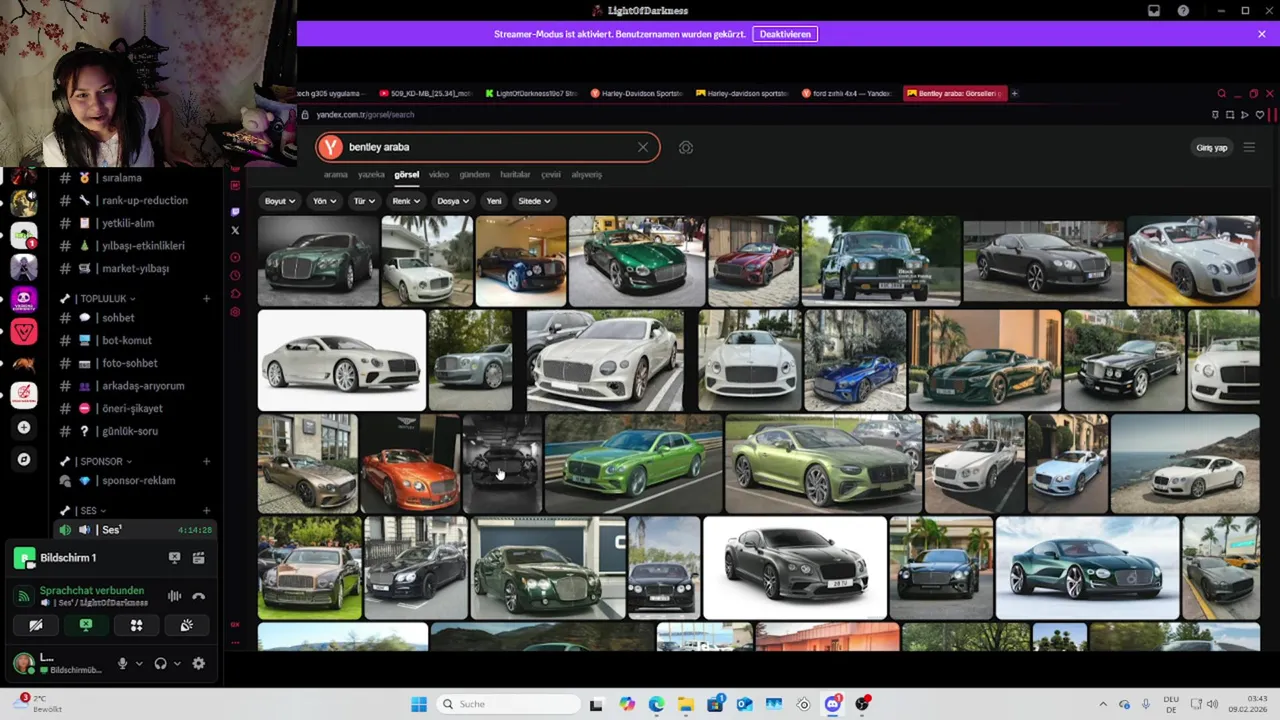1280x720 pixels.
Task: Switch to the alışveriş tab
Action: coord(587,174)
